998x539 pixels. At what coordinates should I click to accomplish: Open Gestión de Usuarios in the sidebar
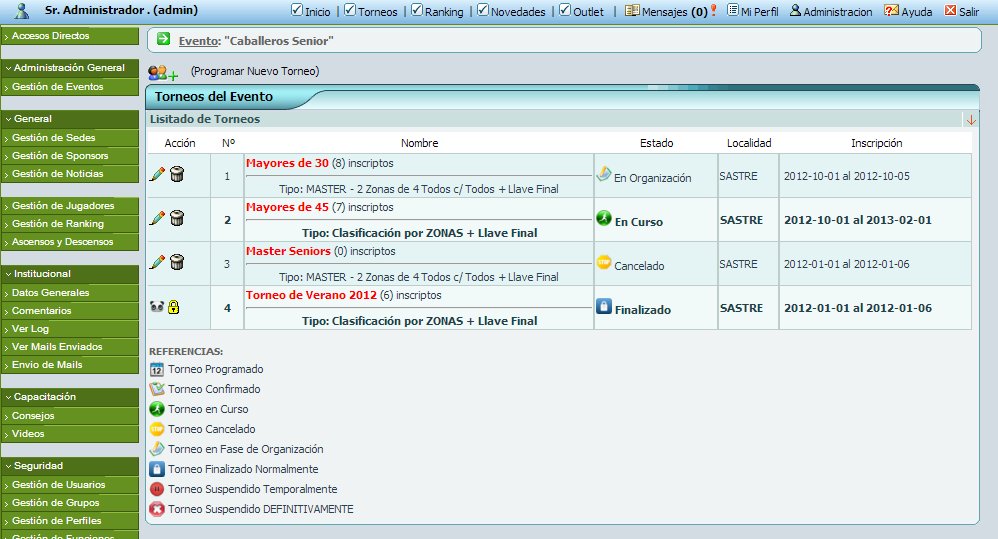69,485
